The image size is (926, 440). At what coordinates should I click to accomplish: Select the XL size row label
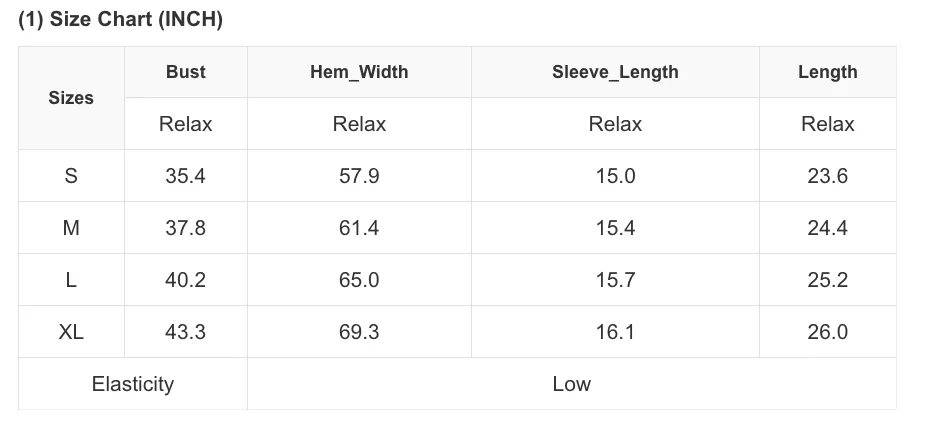pos(71,332)
